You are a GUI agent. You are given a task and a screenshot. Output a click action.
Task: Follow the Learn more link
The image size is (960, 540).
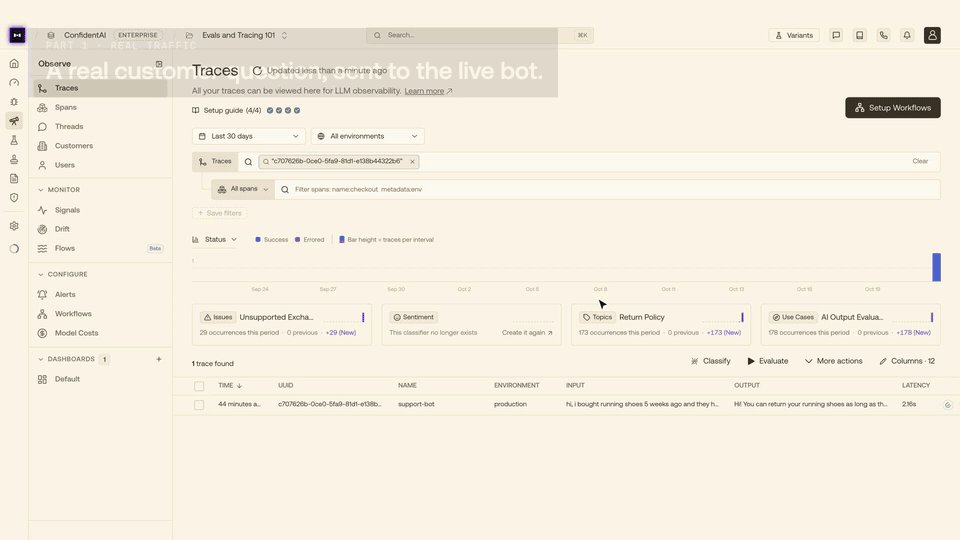coord(428,91)
